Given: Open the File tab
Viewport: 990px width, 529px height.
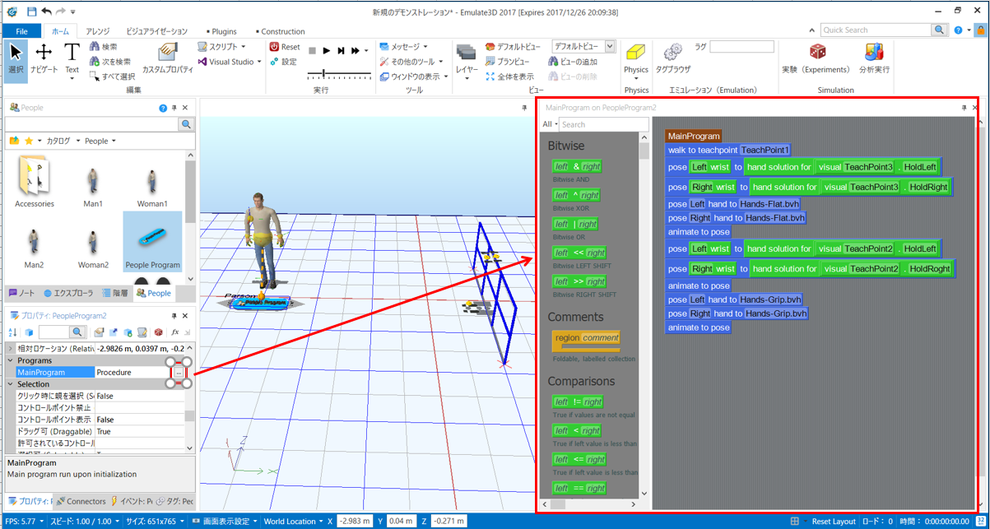Looking at the screenshot, I should tap(21, 31).
